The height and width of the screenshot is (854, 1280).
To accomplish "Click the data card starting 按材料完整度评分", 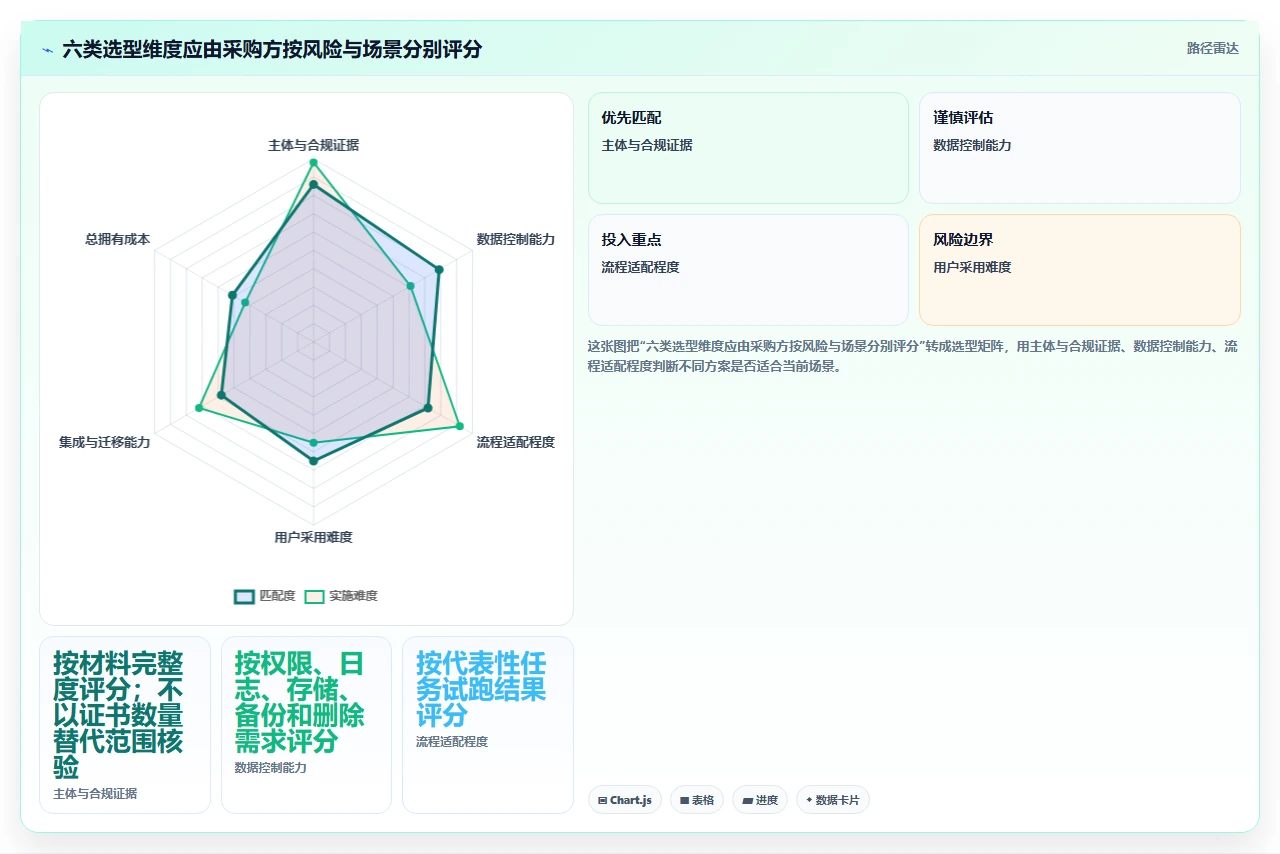I will point(125,725).
